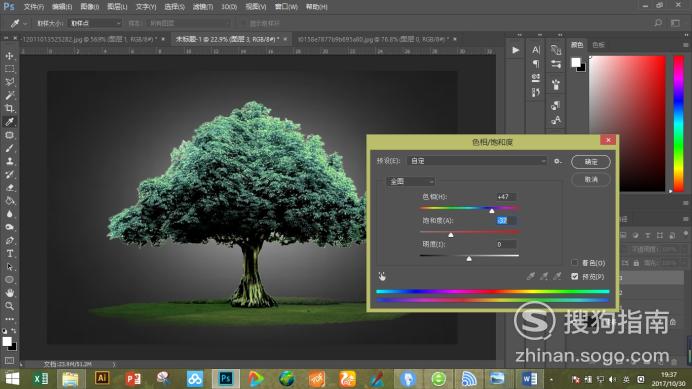Select the Zoom magnifier tool

[x=9, y=306]
